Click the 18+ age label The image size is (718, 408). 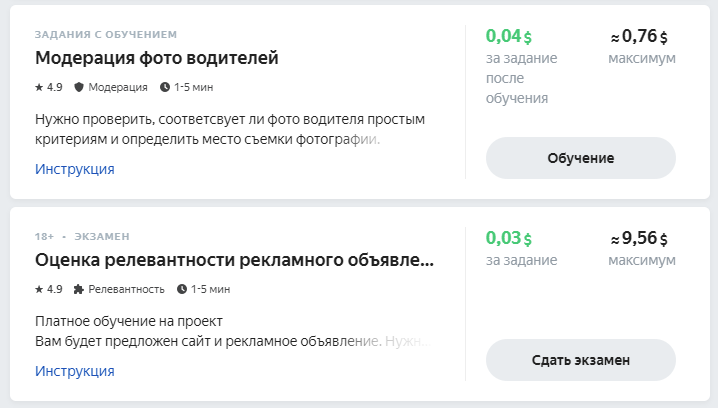(x=44, y=236)
